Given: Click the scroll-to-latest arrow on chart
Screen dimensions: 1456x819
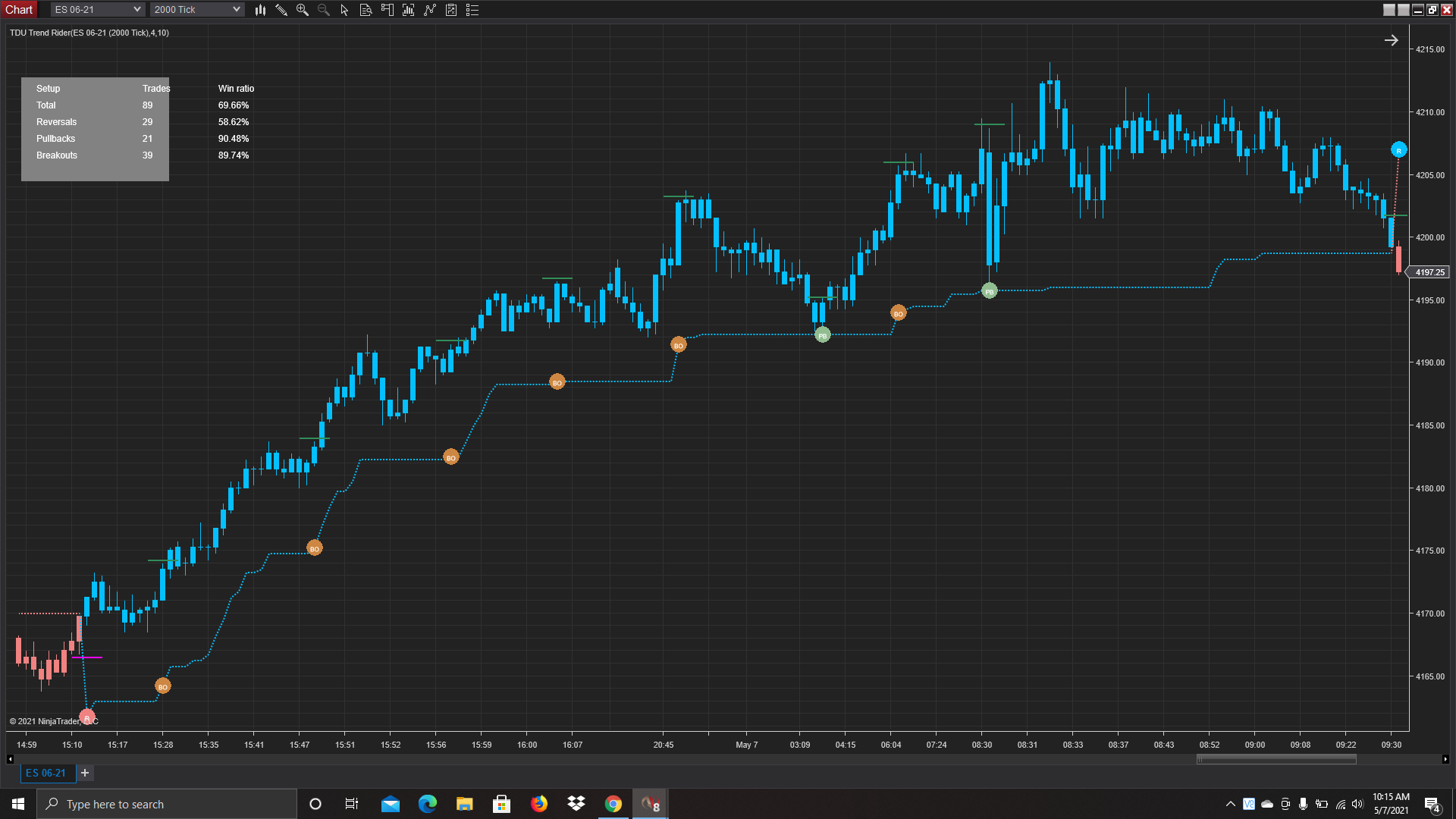Looking at the screenshot, I should click(1391, 40).
